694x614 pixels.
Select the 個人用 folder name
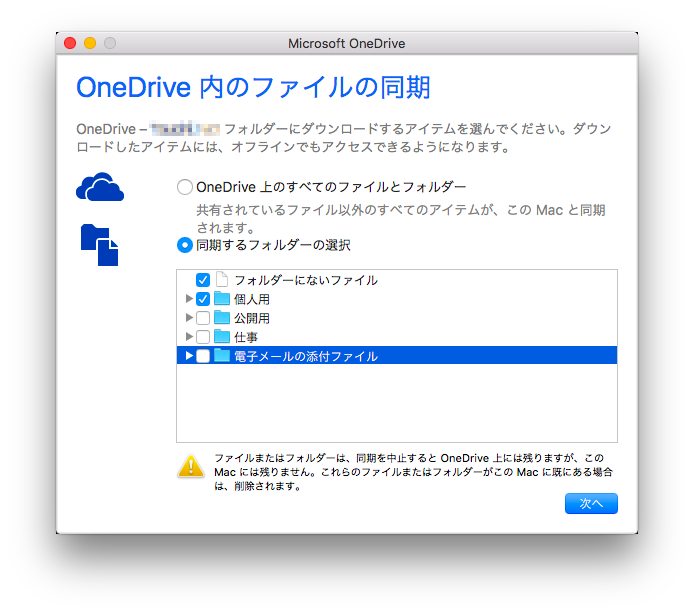[x=252, y=299]
